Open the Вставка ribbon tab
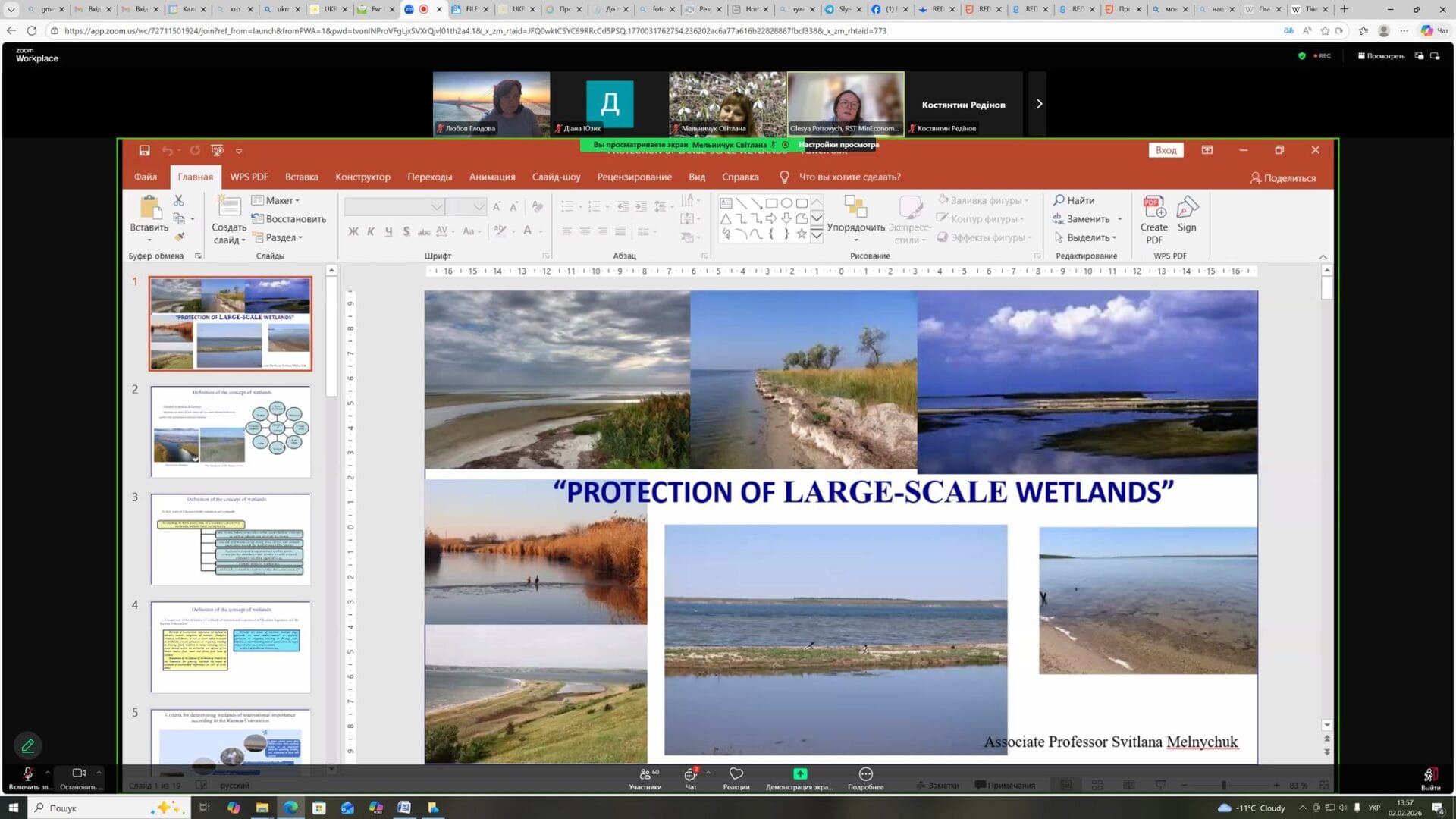This screenshot has width=1456, height=819. click(301, 177)
